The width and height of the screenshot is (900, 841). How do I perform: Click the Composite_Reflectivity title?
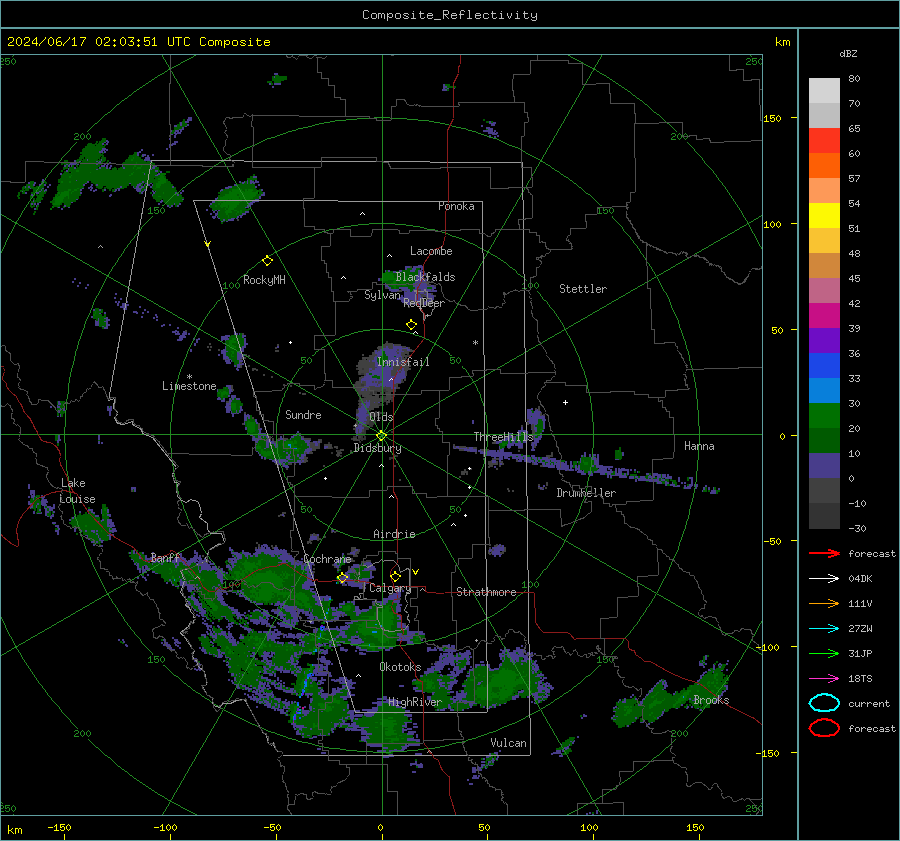(450, 15)
